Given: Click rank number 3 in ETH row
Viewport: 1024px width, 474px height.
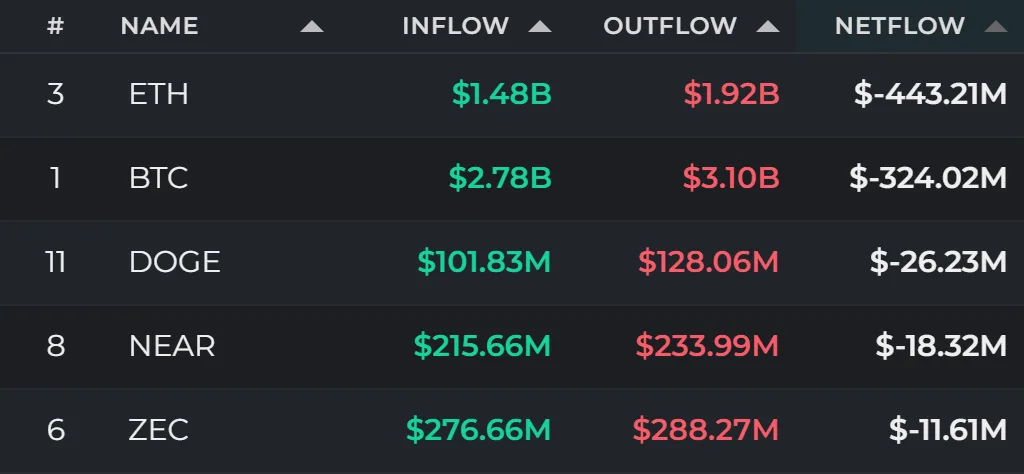Looking at the screenshot, I should pos(56,95).
